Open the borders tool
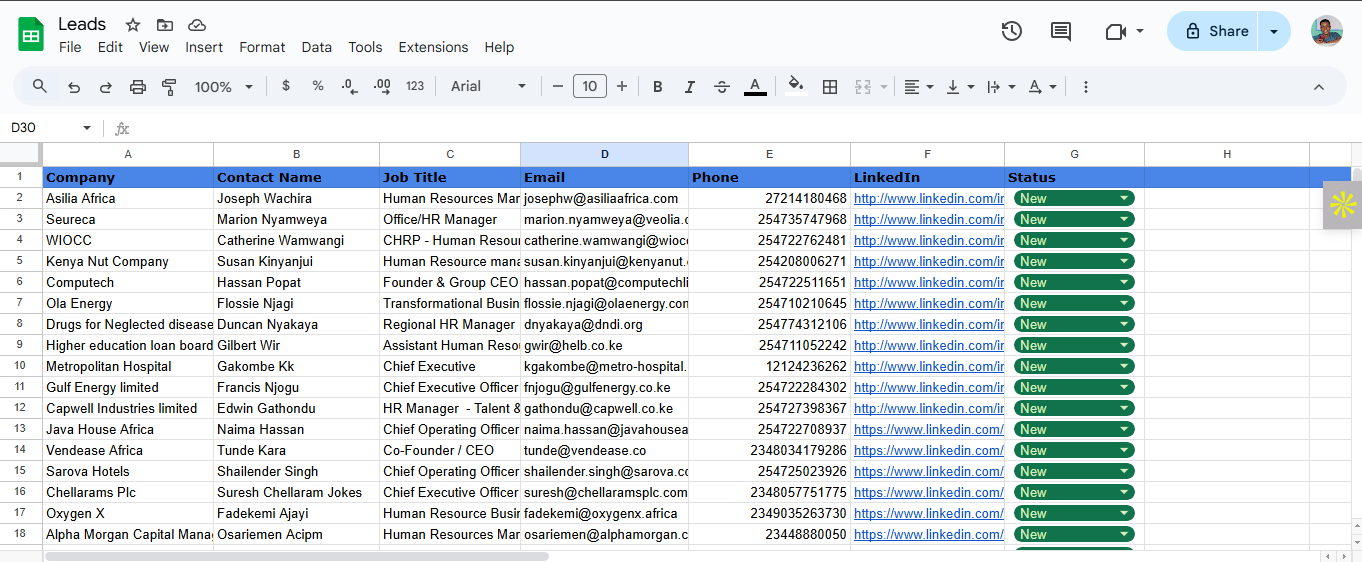 (x=830, y=87)
